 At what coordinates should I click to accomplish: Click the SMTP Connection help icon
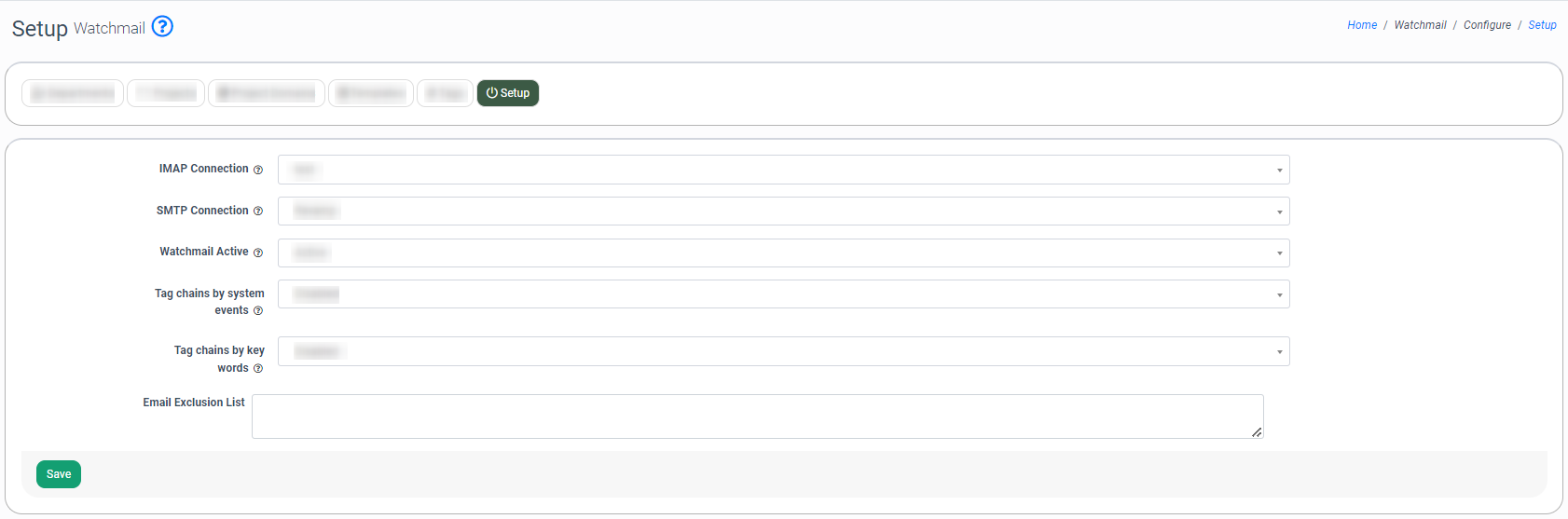258,212
